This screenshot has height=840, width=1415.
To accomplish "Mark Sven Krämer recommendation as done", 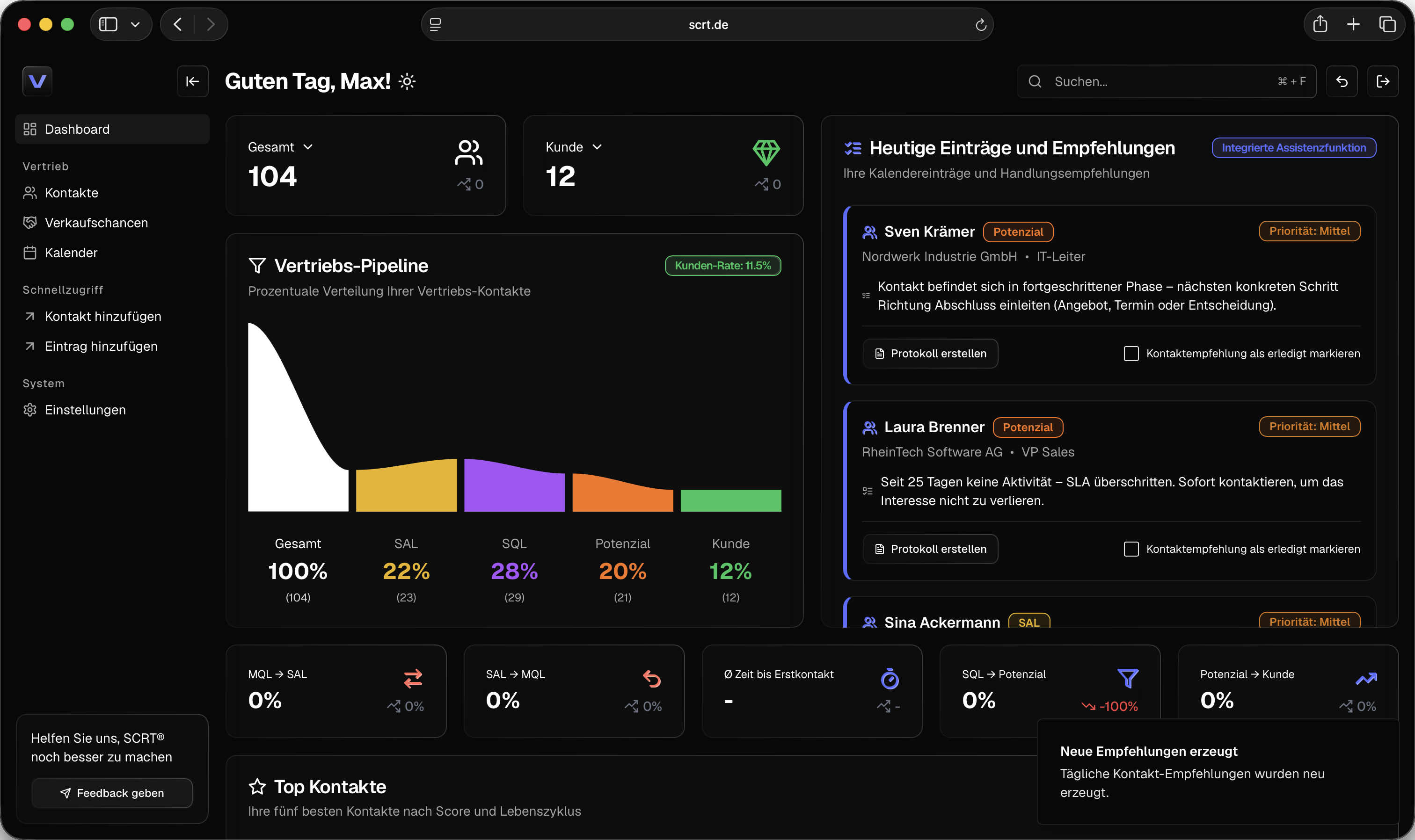I will (x=1131, y=354).
